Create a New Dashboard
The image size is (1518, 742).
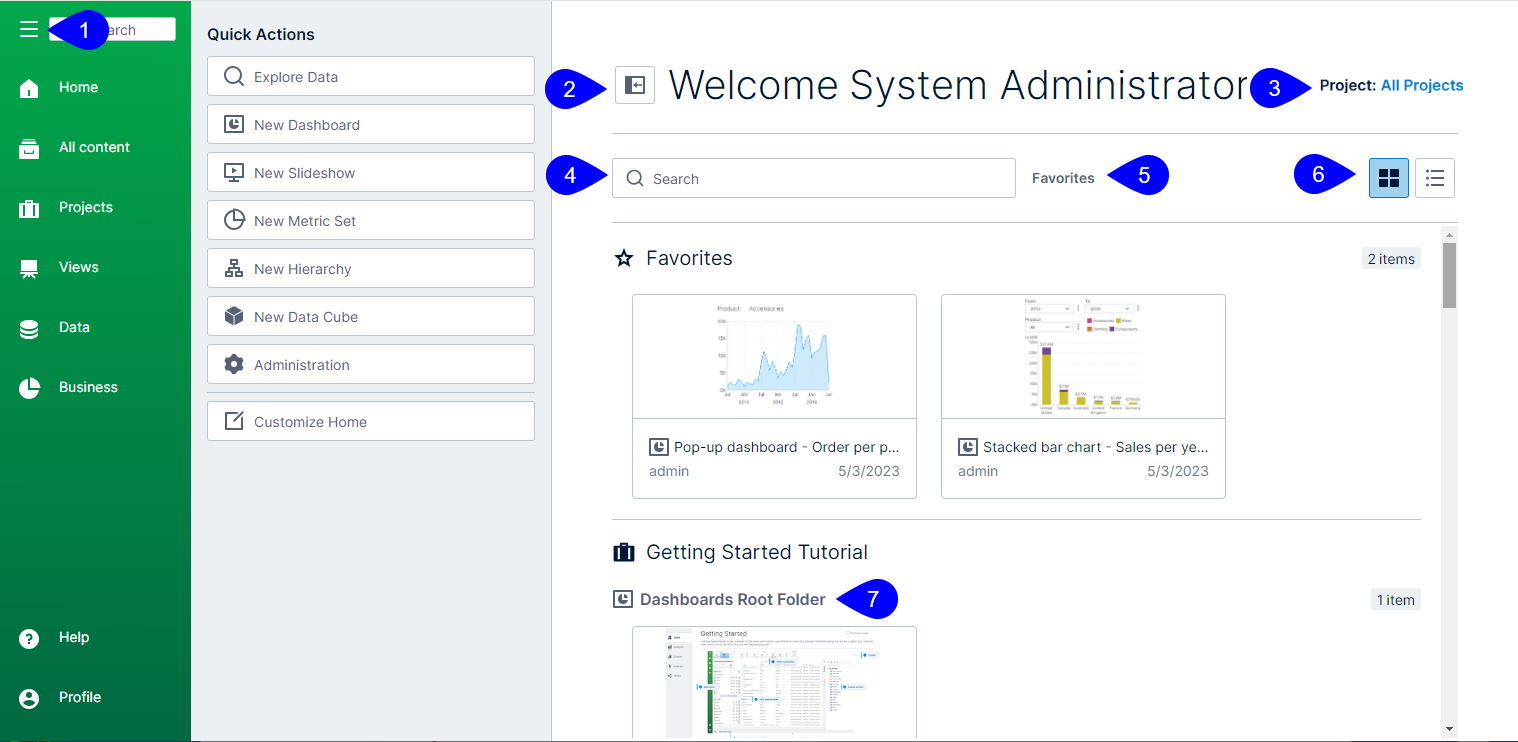point(370,124)
